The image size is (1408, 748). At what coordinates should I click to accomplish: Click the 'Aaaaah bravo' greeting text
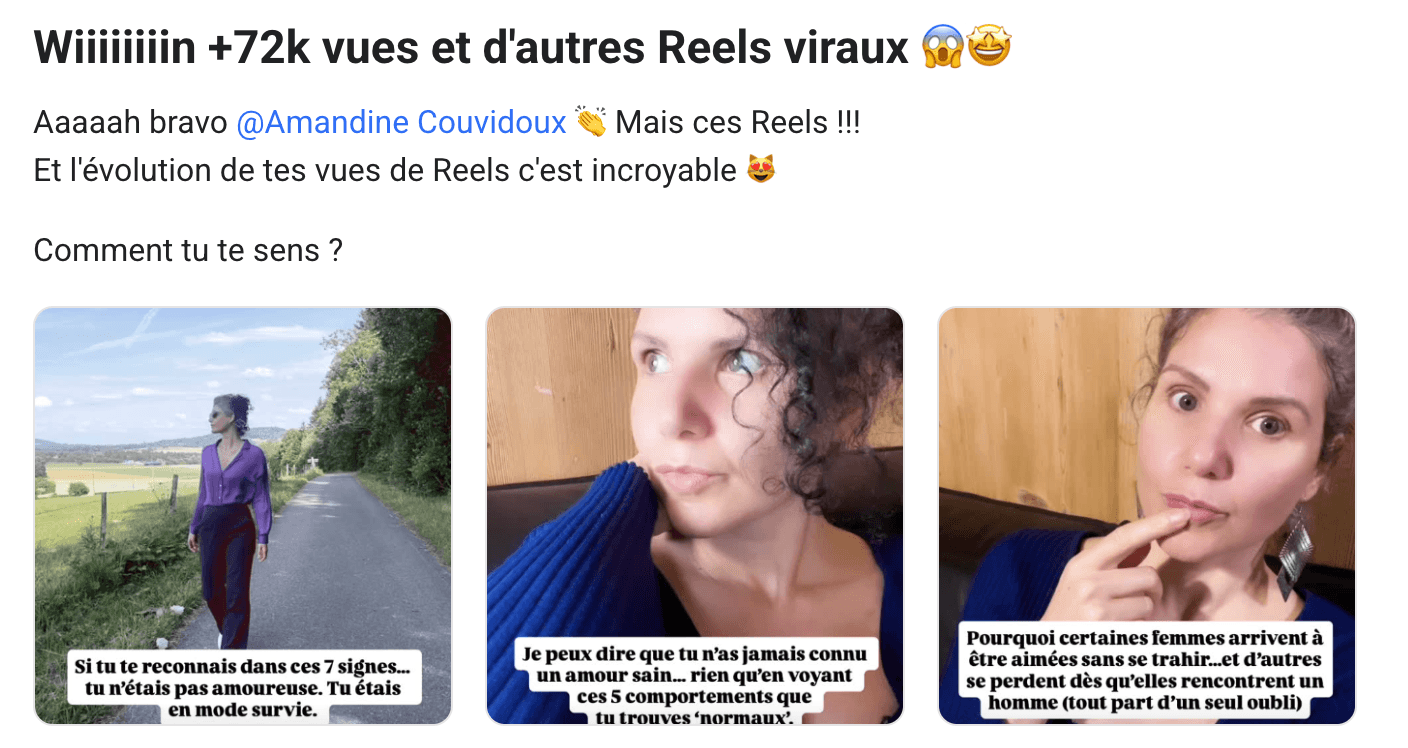(x=131, y=123)
